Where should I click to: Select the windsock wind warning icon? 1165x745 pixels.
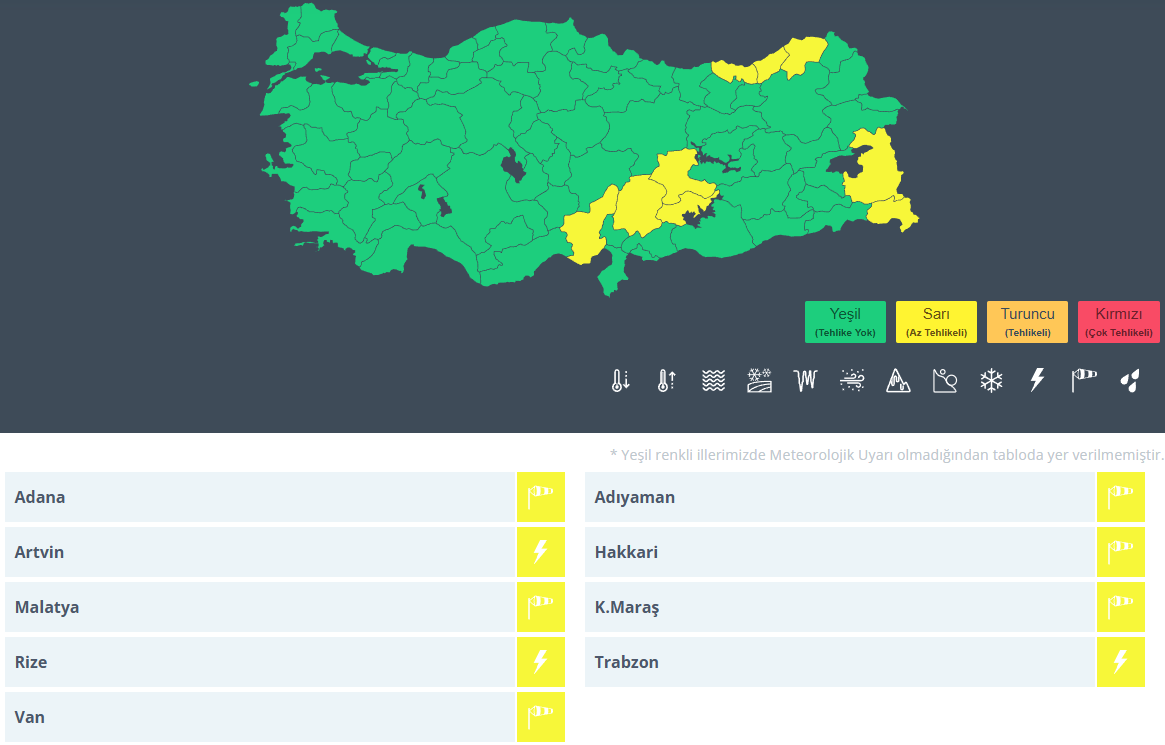[x=1084, y=381]
